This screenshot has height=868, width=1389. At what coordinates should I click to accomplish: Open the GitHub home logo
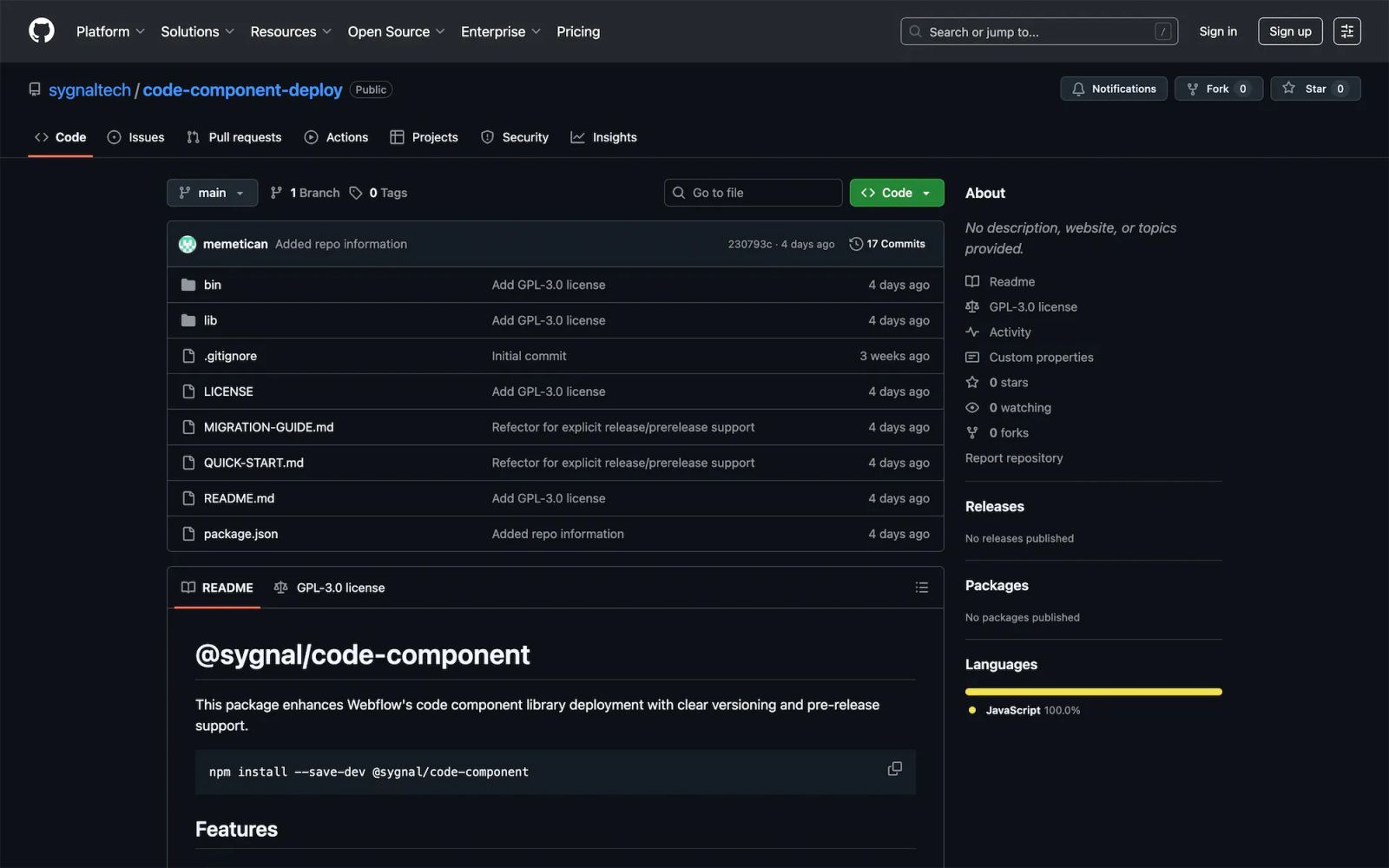tap(42, 31)
